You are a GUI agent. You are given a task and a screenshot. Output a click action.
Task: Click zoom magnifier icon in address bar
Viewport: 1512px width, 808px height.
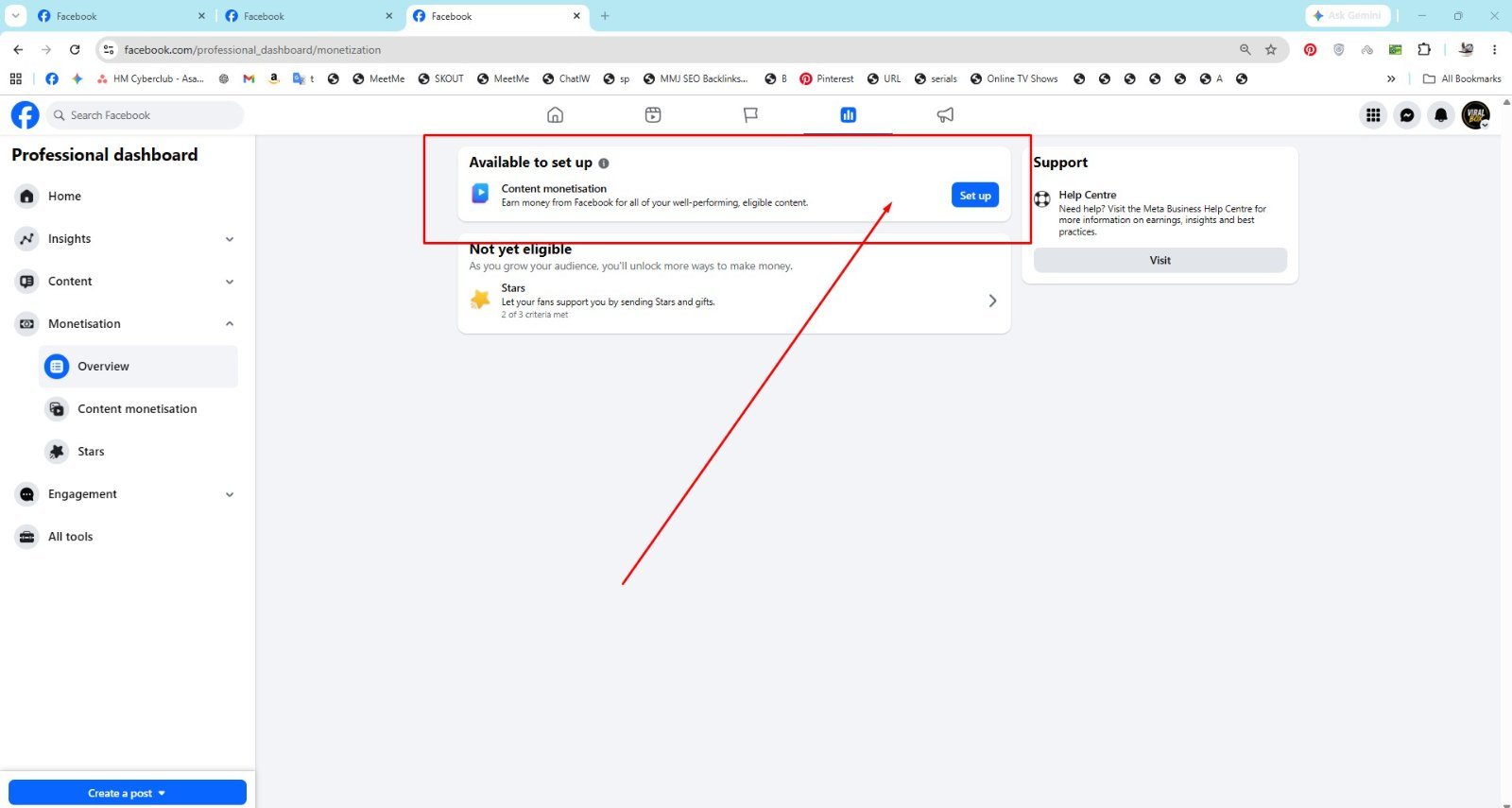[1245, 49]
